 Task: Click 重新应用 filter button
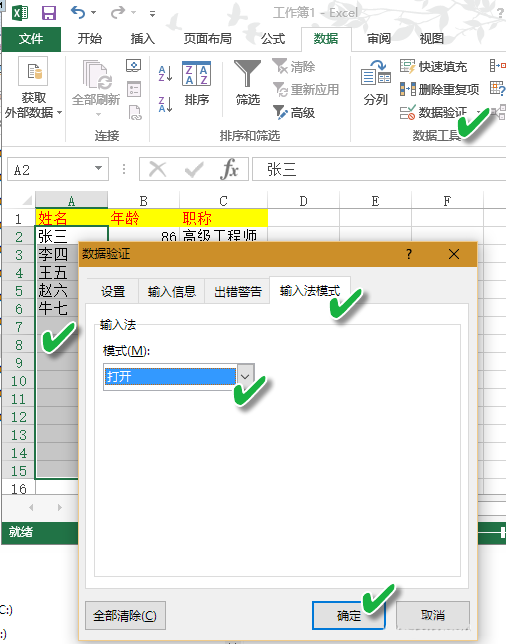point(306,89)
